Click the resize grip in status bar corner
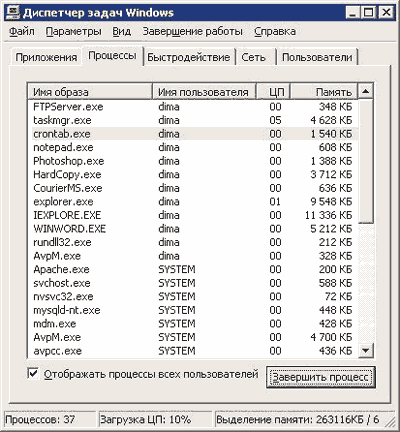The image size is (400, 432). pyautogui.click(x=391, y=421)
